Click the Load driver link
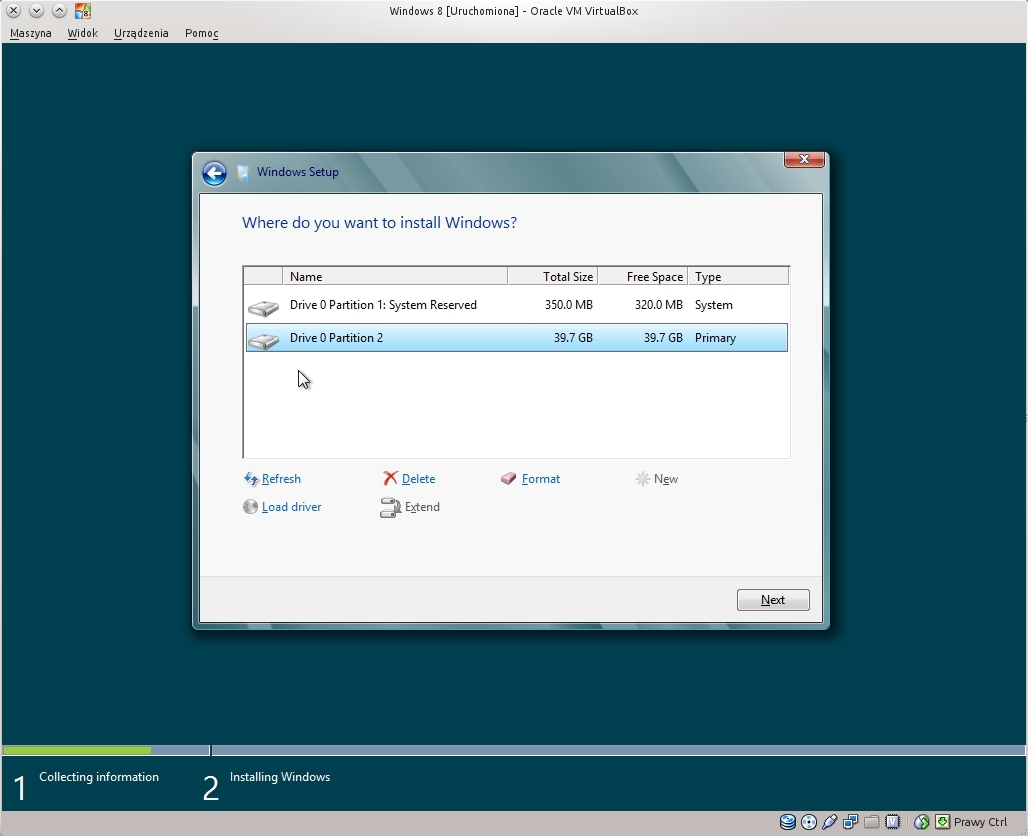Image resolution: width=1028 pixels, height=836 pixels. click(292, 507)
